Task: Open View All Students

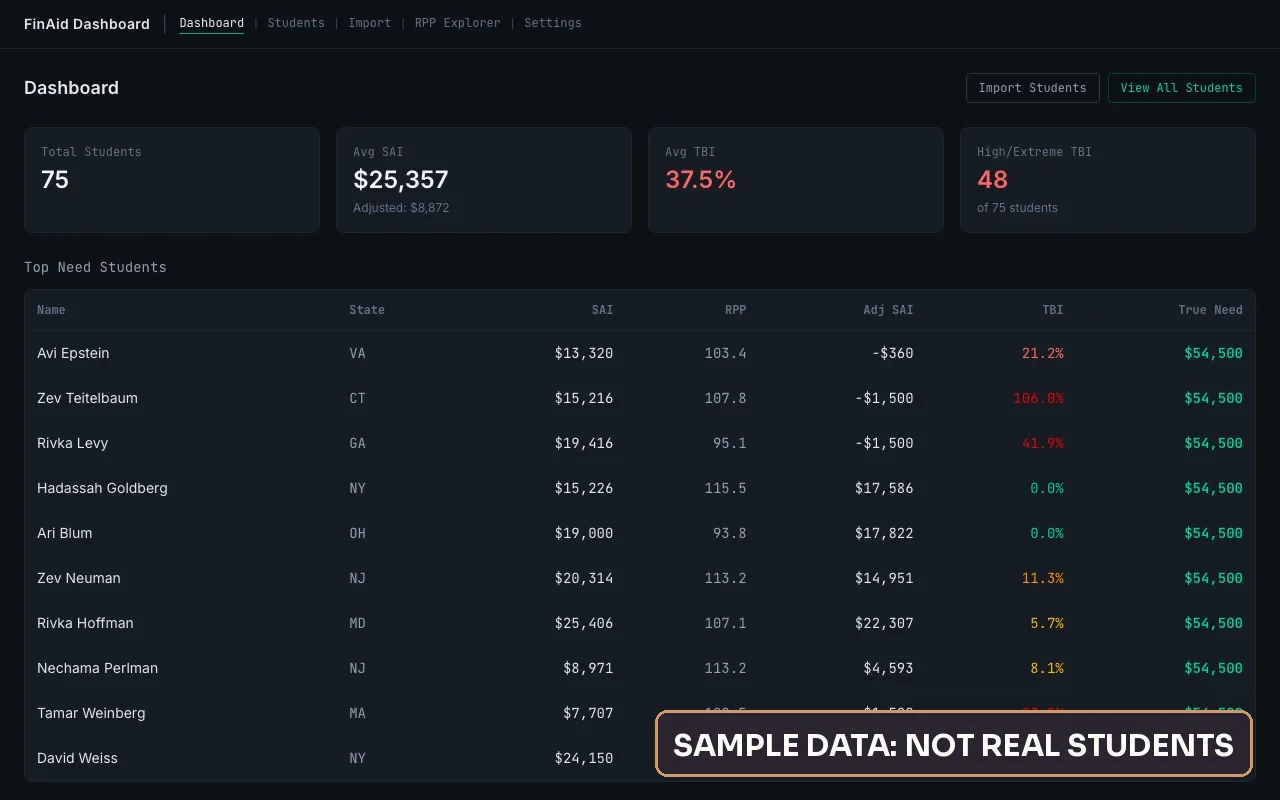Action: pos(1182,88)
